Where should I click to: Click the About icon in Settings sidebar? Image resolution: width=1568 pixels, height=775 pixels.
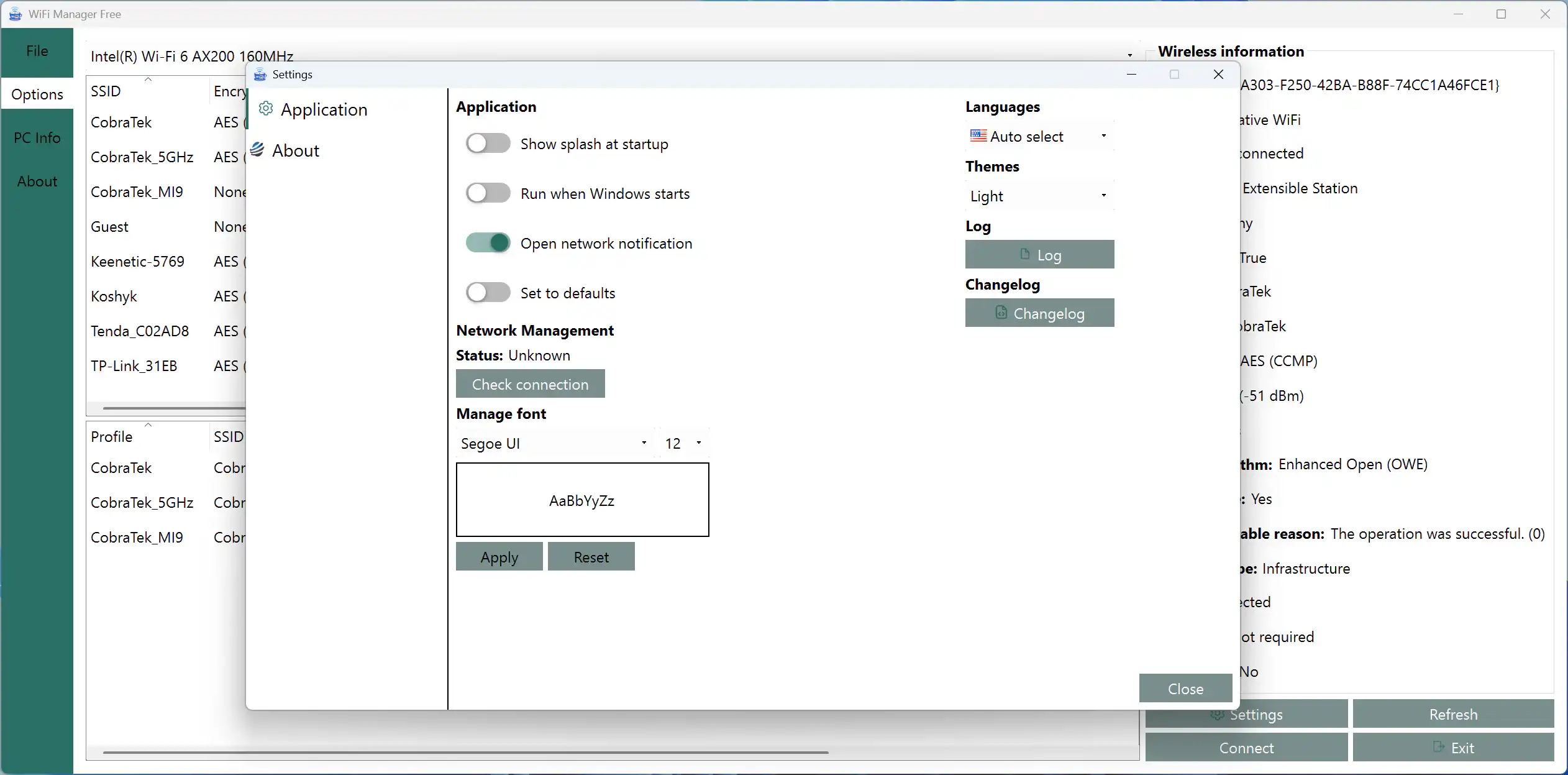pyautogui.click(x=257, y=150)
